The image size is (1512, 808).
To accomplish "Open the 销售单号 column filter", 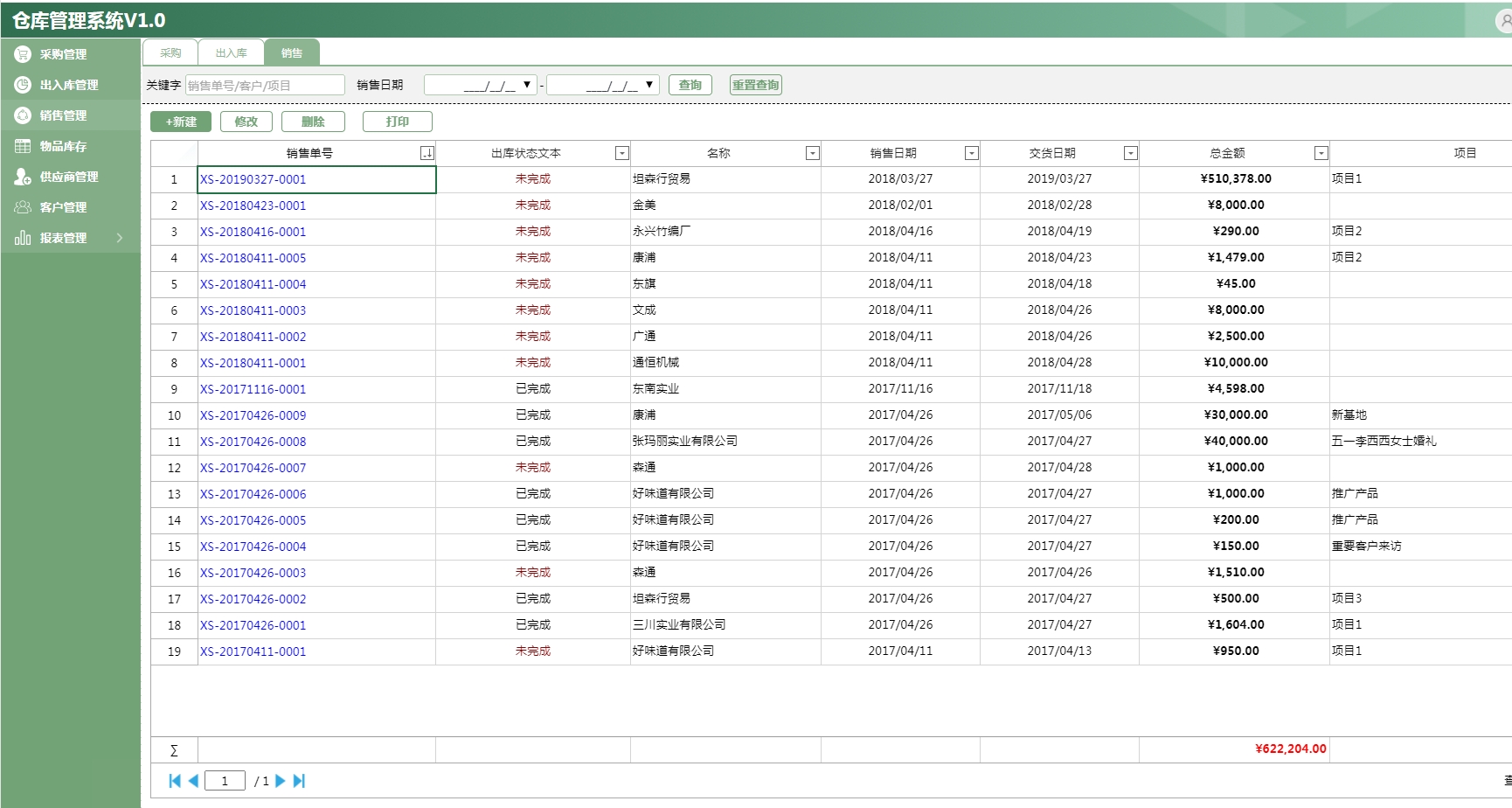I will (x=427, y=153).
